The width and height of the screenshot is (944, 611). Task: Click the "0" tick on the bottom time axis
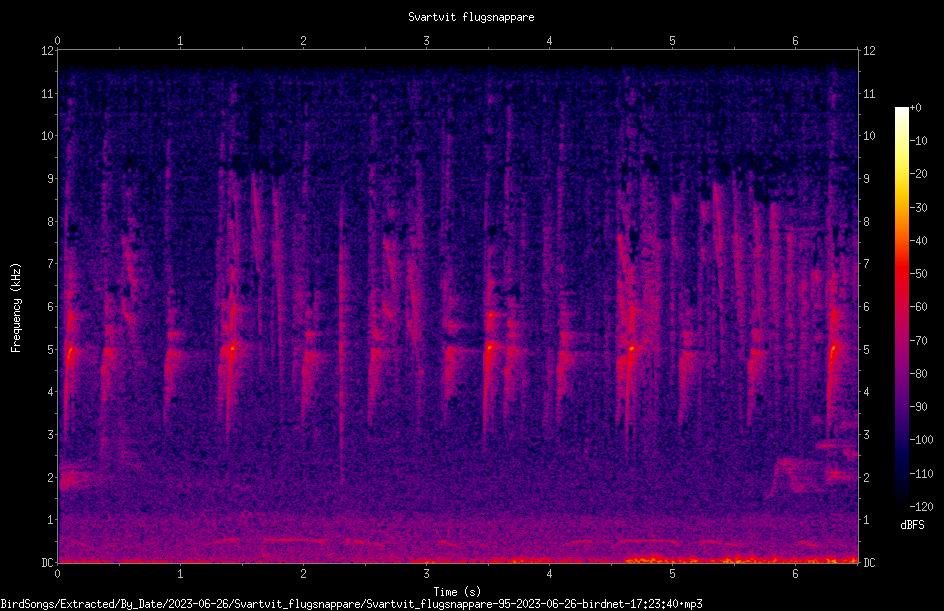tap(57, 574)
